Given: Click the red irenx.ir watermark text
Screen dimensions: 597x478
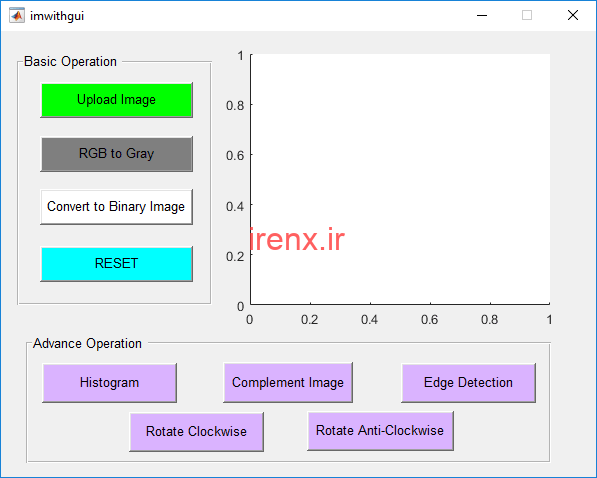Looking at the screenshot, I should coord(297,240).
